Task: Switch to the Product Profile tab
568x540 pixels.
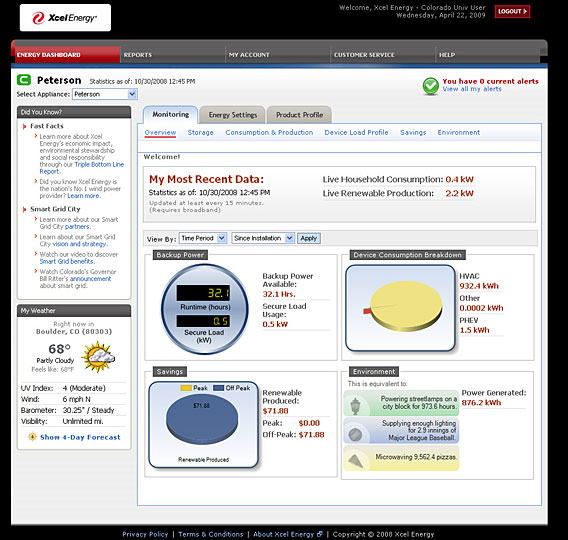Action: (x=299, y=115)
